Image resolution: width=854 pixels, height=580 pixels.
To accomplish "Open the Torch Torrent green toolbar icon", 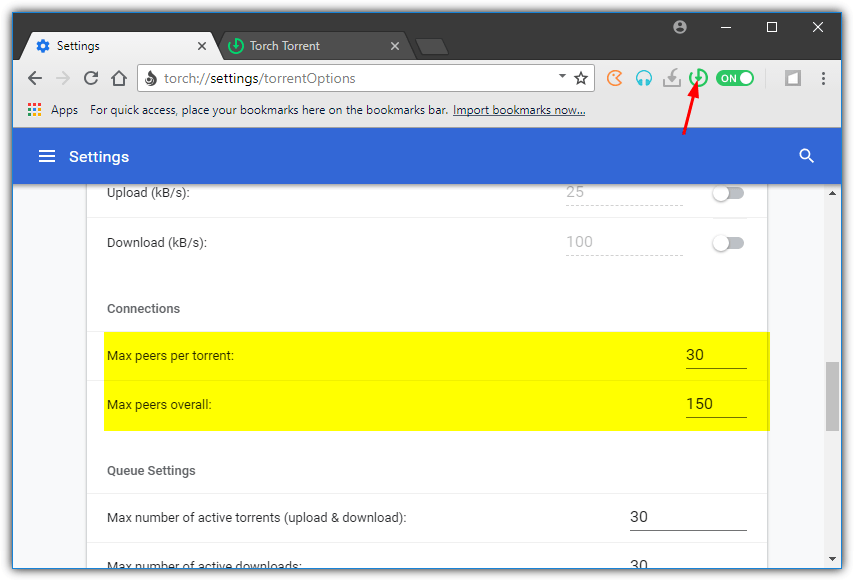I will pos(698,78).
